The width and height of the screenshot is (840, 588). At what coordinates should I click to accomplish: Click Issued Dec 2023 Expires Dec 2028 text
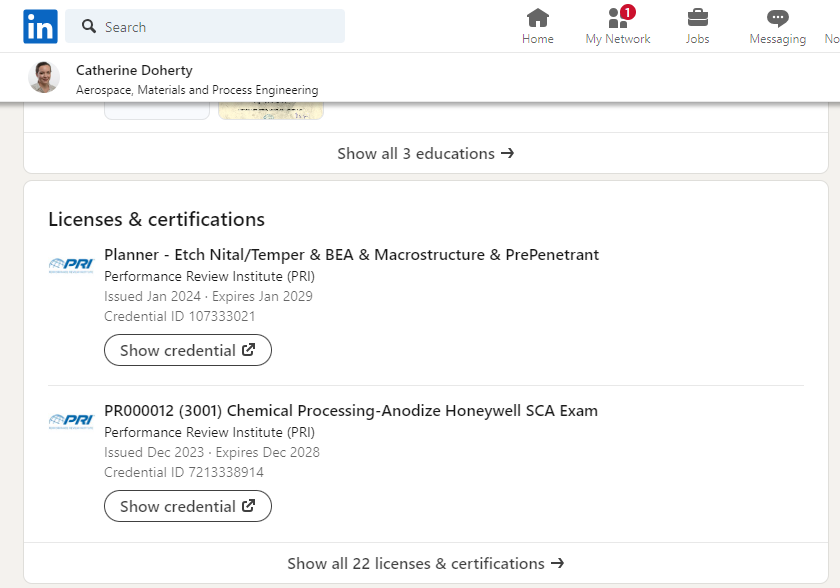[212, 452]
